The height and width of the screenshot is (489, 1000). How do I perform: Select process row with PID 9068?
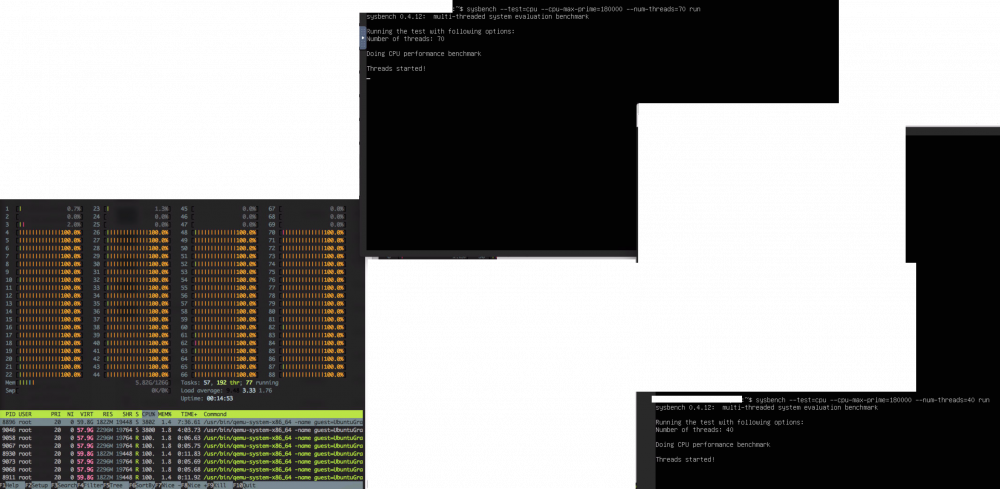point(182,470)
